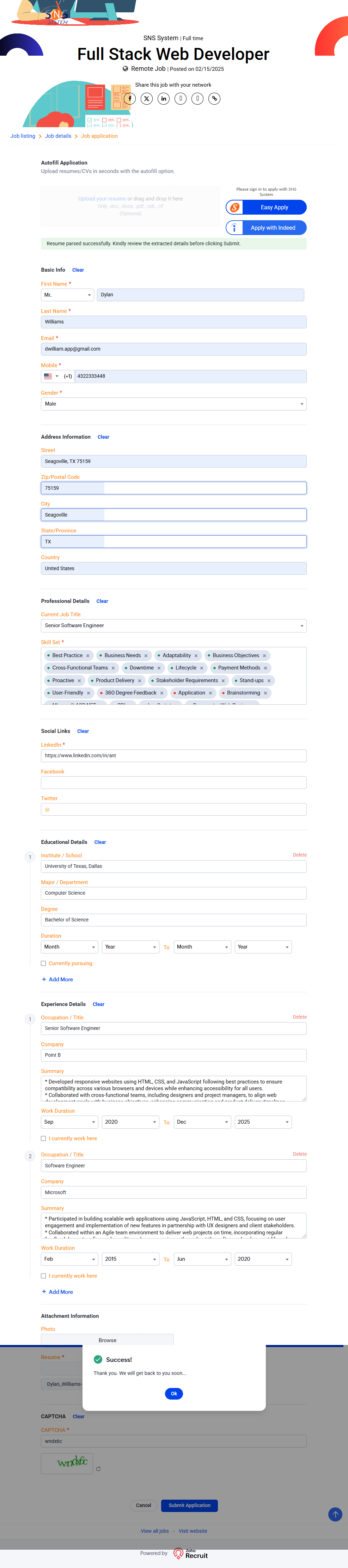Click the scroll-to-top arrow button

coord(335,1514)
